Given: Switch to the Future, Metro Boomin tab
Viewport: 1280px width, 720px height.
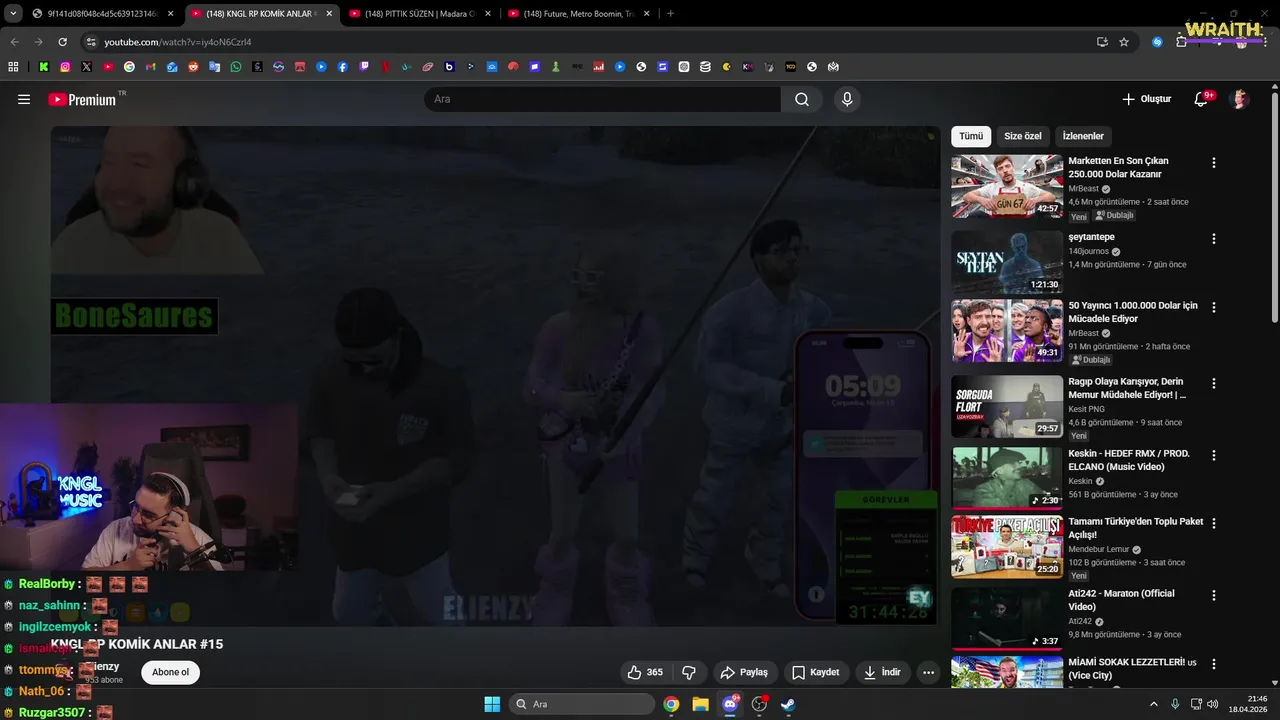Looking at the screenshot, I should pyautogui.click(x=578, y=14).
